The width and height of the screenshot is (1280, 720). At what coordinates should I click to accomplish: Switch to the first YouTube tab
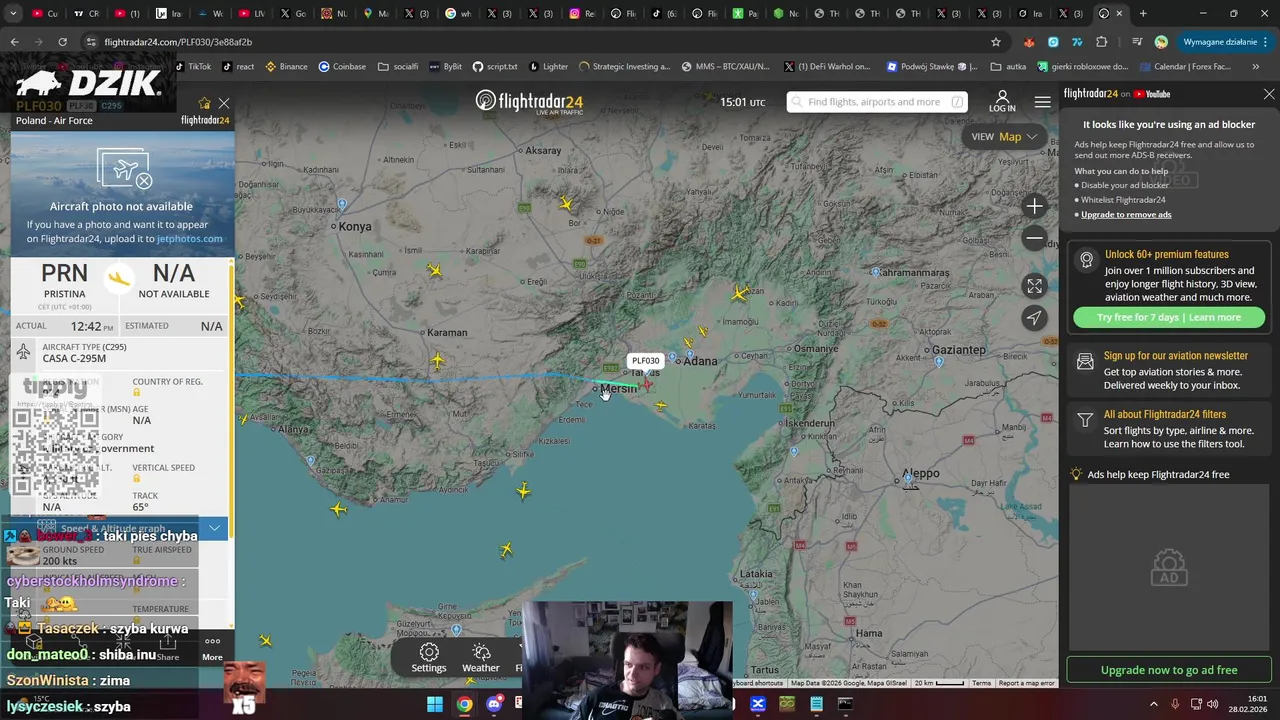[x=44, y=14]
